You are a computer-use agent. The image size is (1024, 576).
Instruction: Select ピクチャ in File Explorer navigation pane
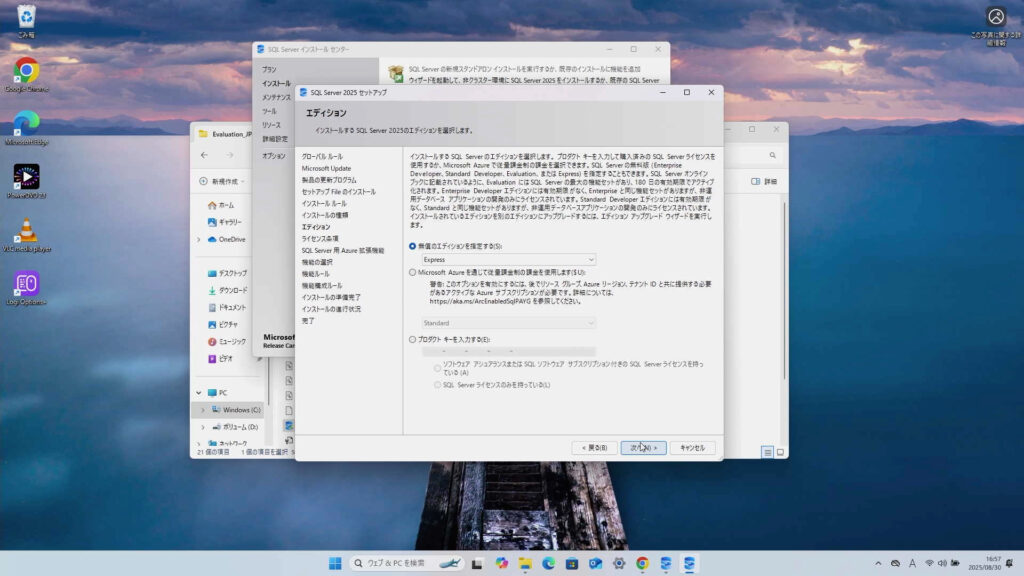point(223,325)
